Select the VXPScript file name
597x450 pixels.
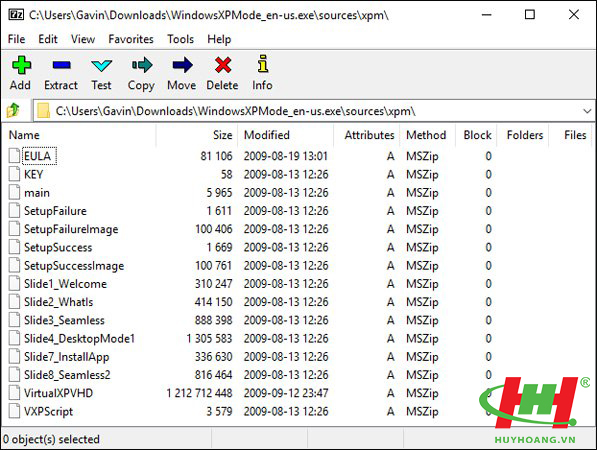(48, 412)
